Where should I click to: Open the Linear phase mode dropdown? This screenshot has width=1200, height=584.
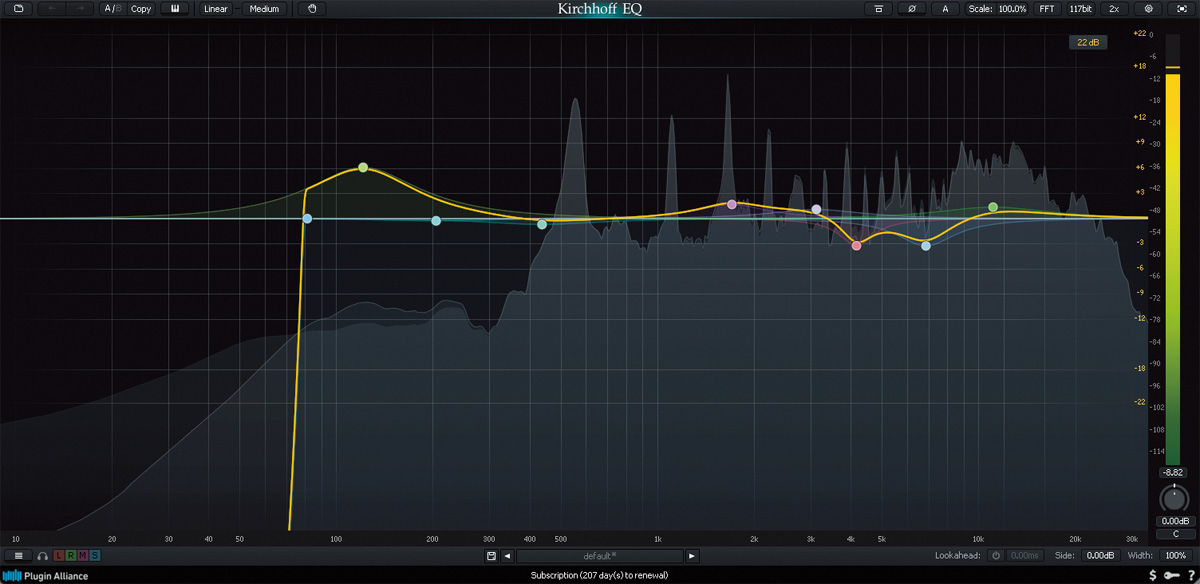[x=216, y=9]
